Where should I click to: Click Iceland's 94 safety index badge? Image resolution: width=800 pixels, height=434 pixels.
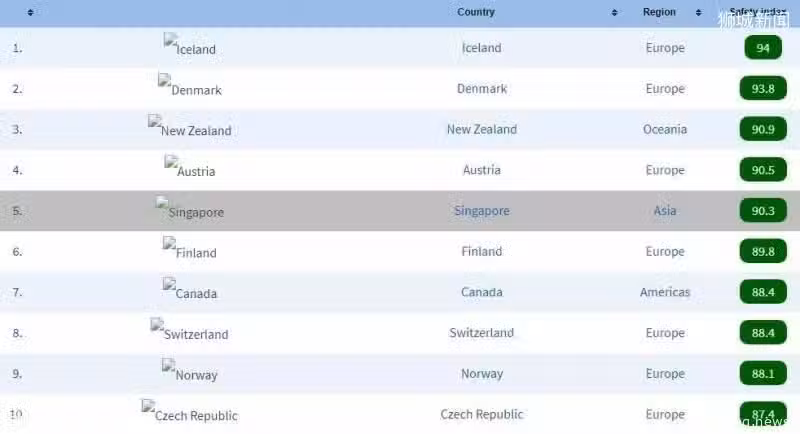point(763,47)
